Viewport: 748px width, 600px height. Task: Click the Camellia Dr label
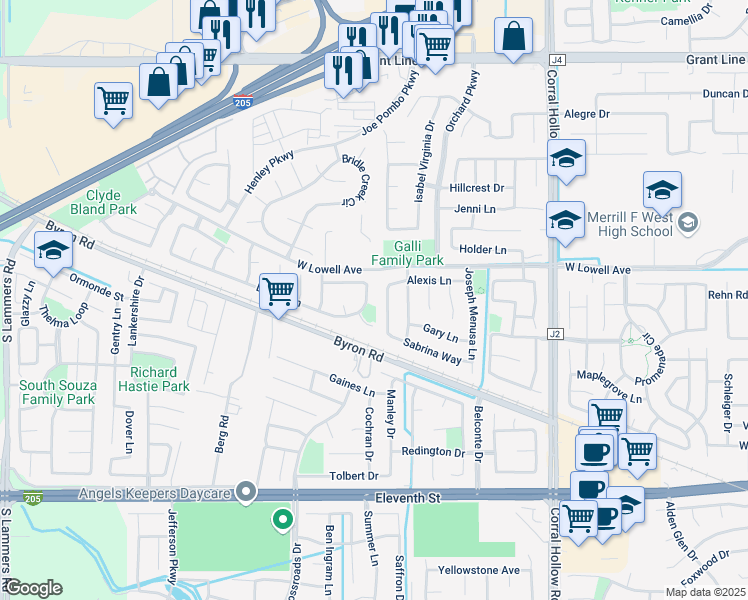(x=687, y=15)
